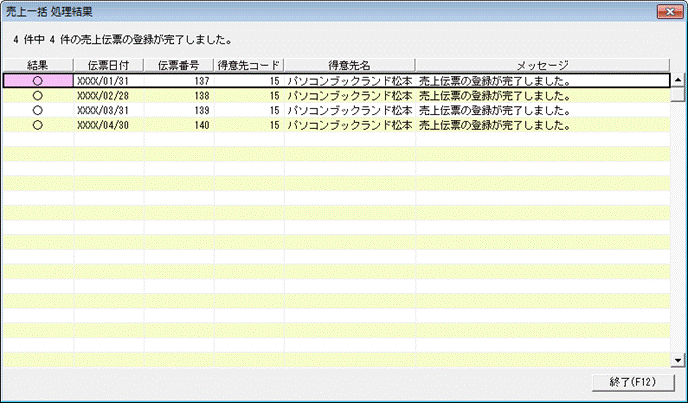Click the result circle in row 139
This screenshot has width=688, height=403.
(38, 110)
